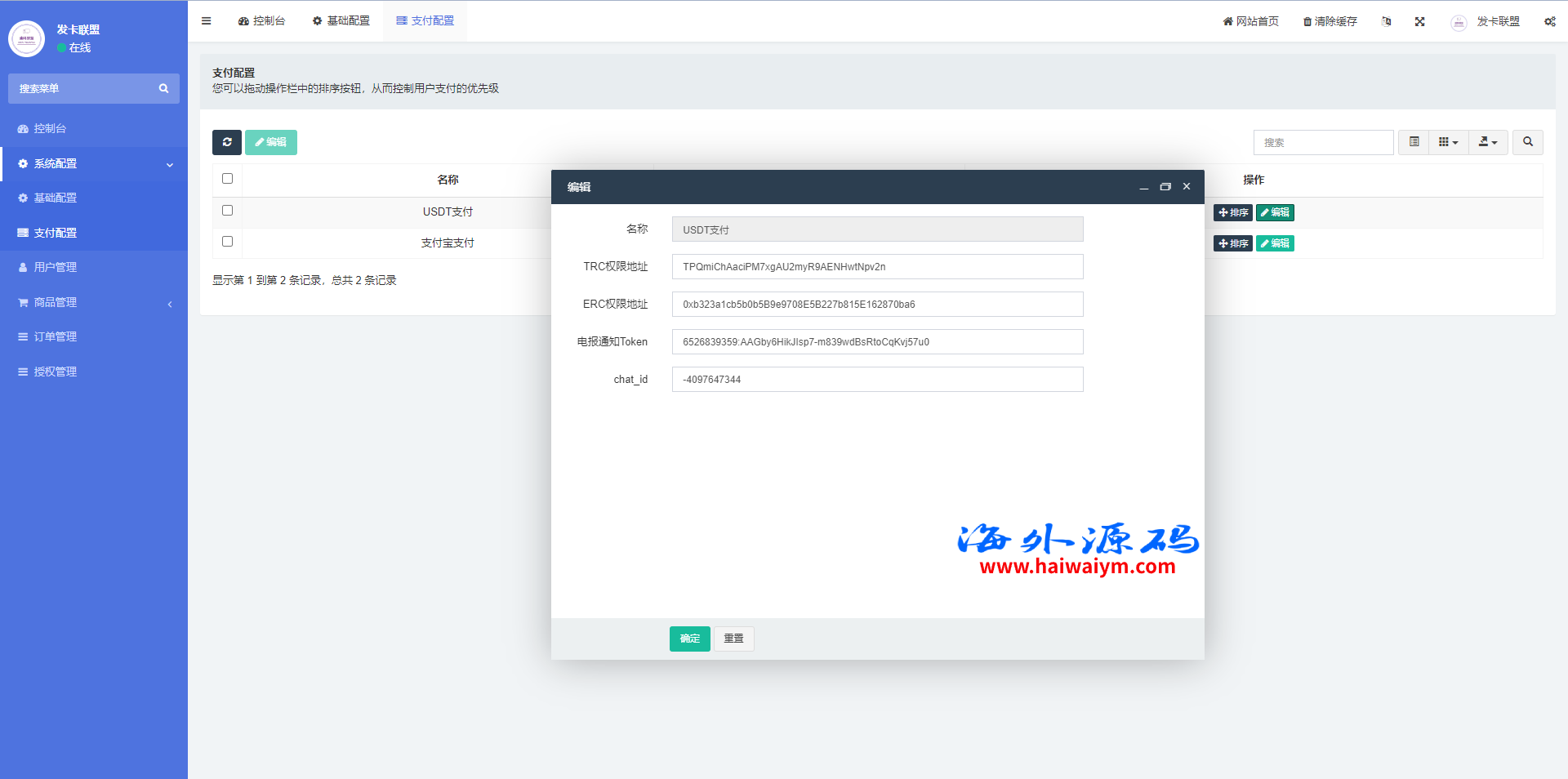The width and height of the screenshot is (1568, 779).
Task: Click the hamburger sidebar toggle icon
Action: pyautogui.click(x=207, y=21)
